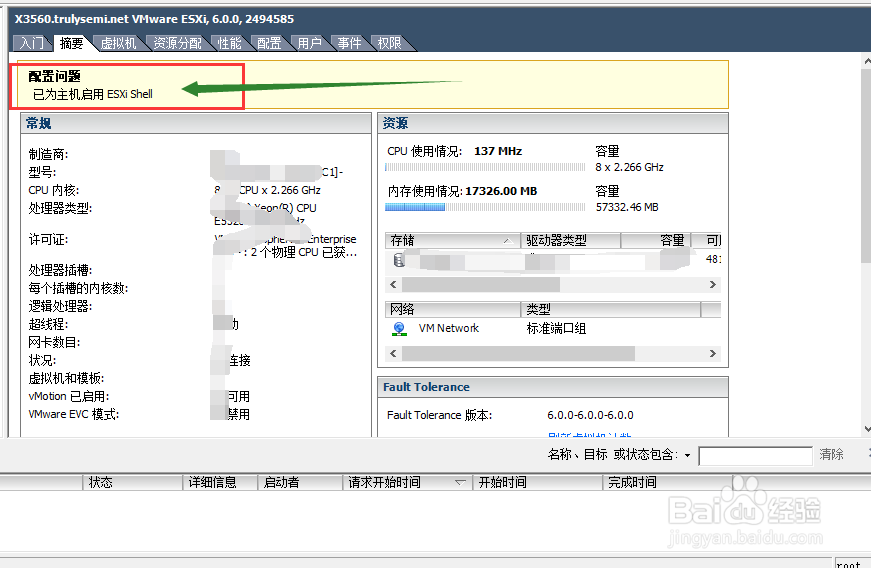The width and height of the screenshot is (871, 568).
Task: Switch to the 虚拟机 tab
Action: click(118, 43)
